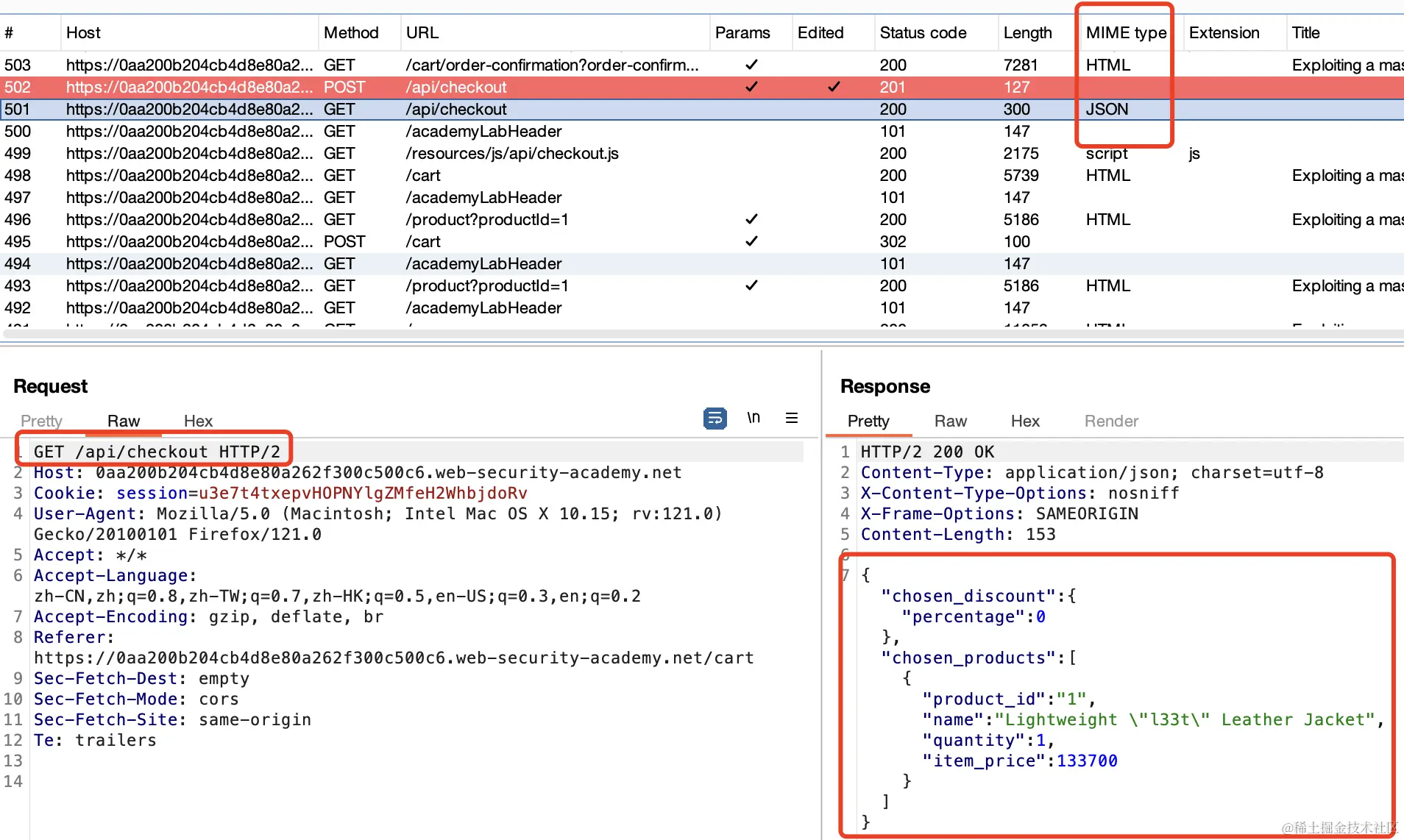Click the response Content-Type header line

[1092, 472]
